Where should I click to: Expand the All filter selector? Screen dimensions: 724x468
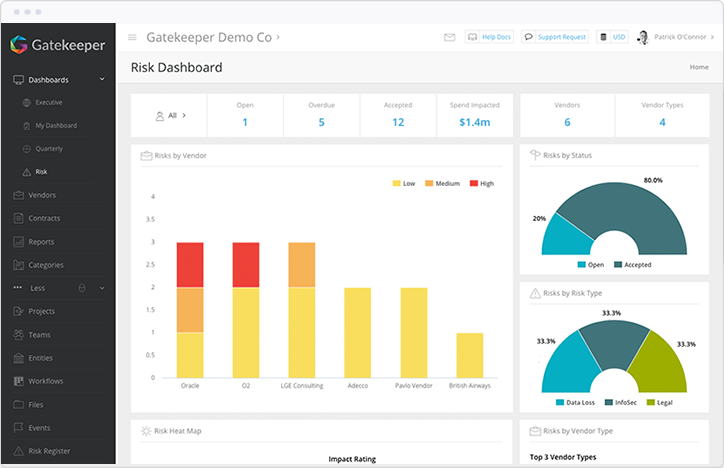pos(170,116)
